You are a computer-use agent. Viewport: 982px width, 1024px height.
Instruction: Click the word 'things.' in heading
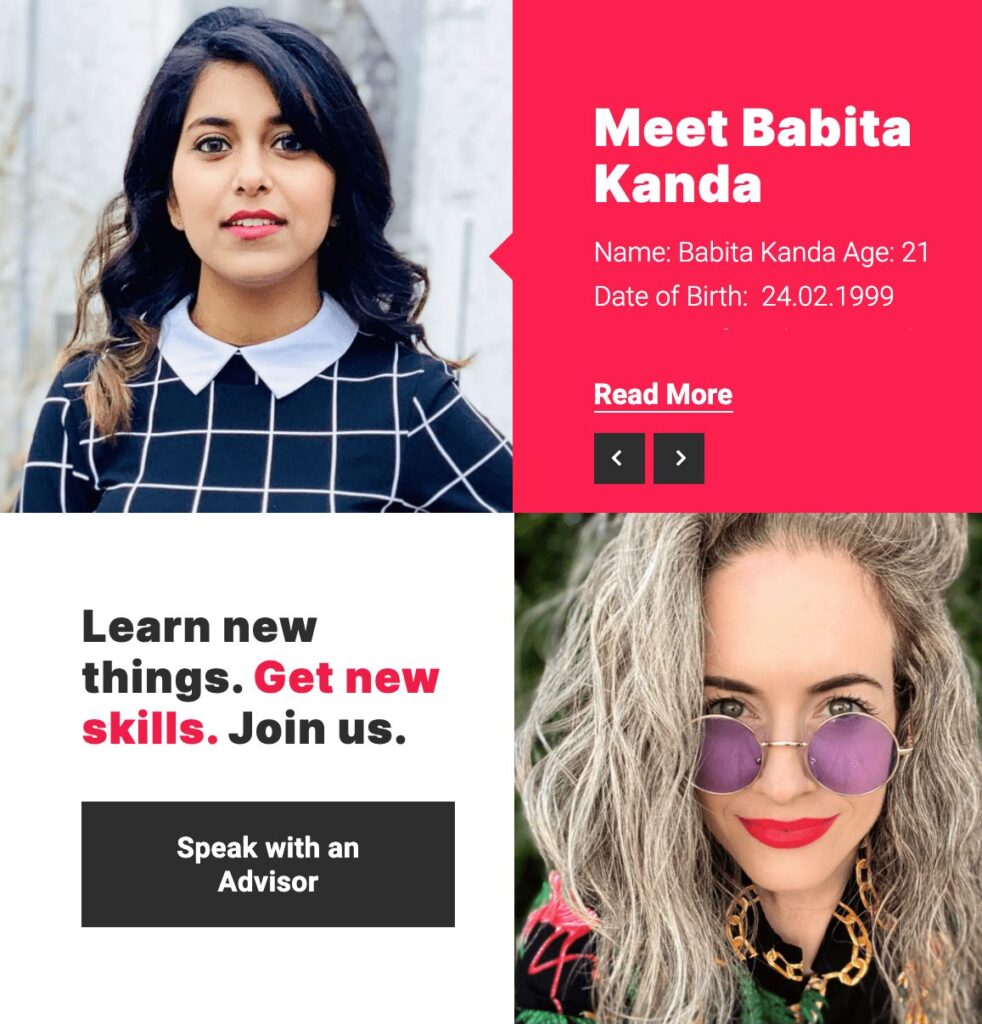(x=163, y=679)
